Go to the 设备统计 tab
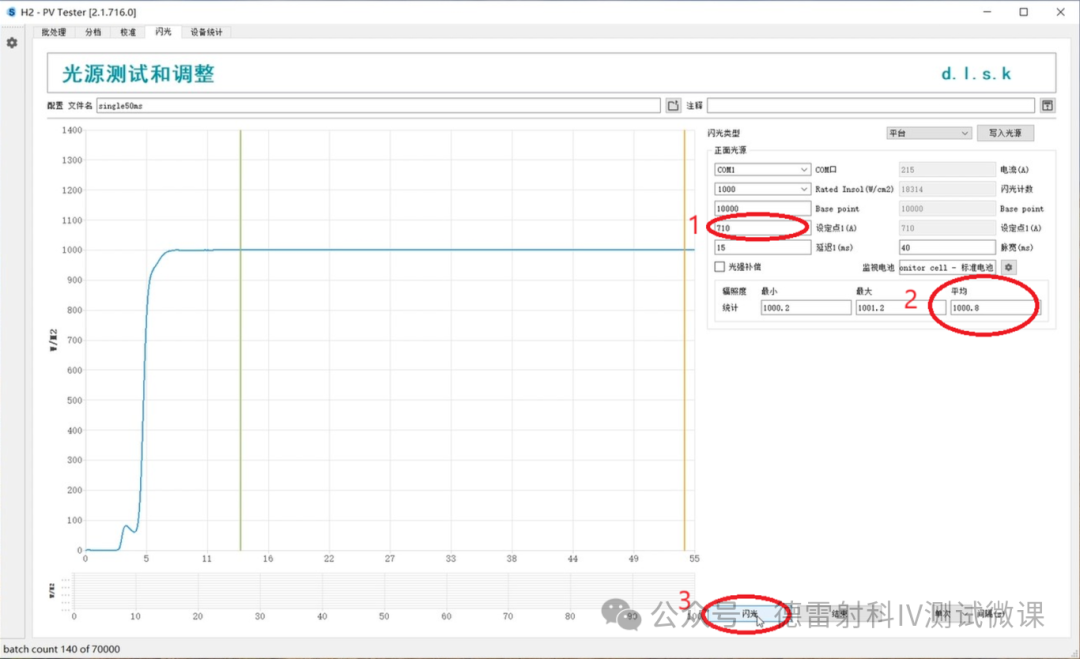This screenshot has height=659, width=1080. click(x=207, y=32)
